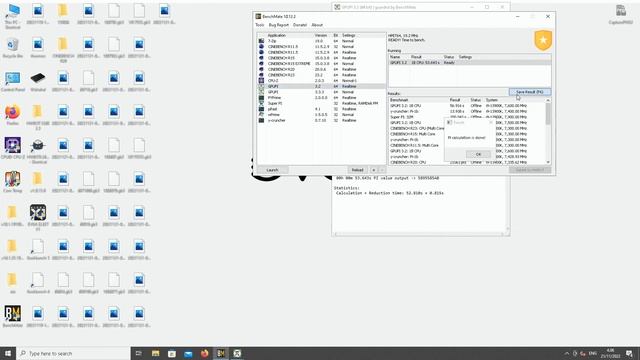Open the BenchMate desktop shortcut
The width and height of the screenshot is (640, 360).
[x=13, y=317]
